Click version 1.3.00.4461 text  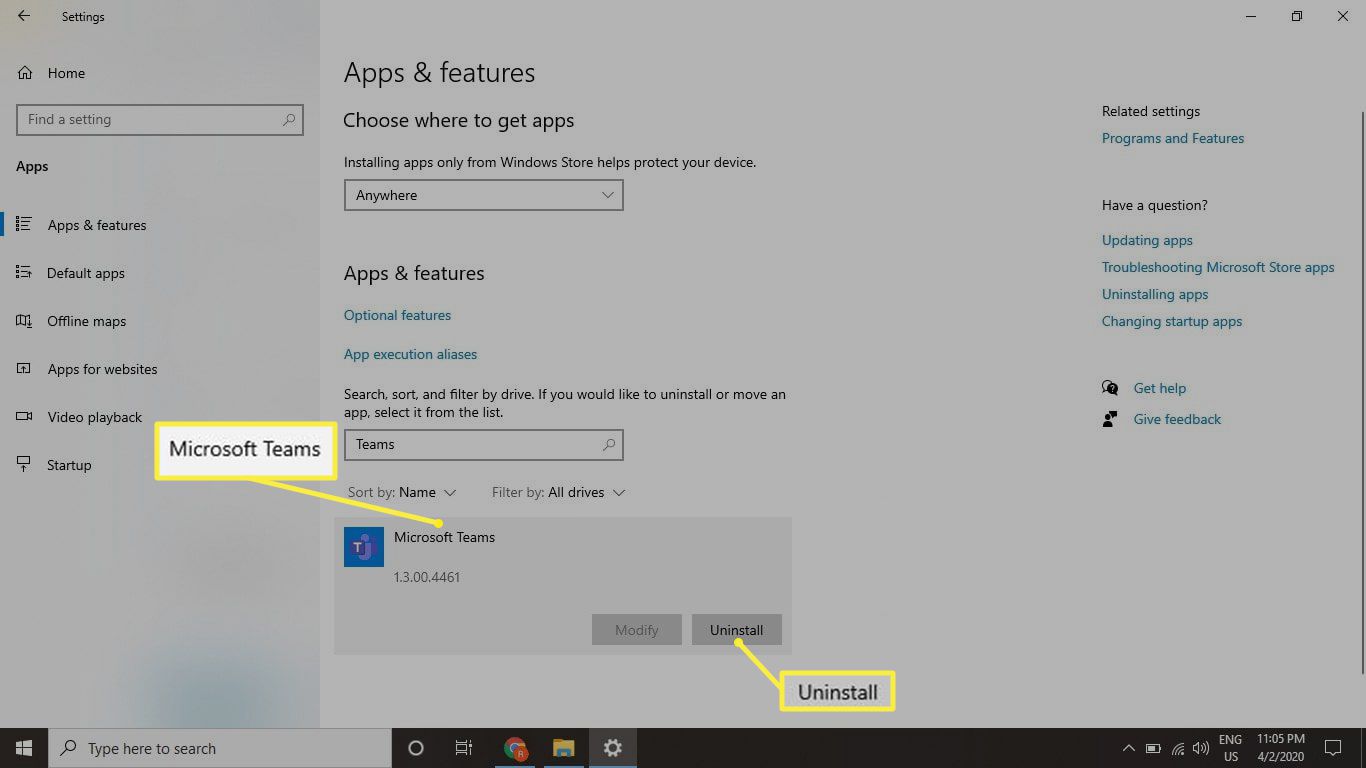[x=427, y=577]
